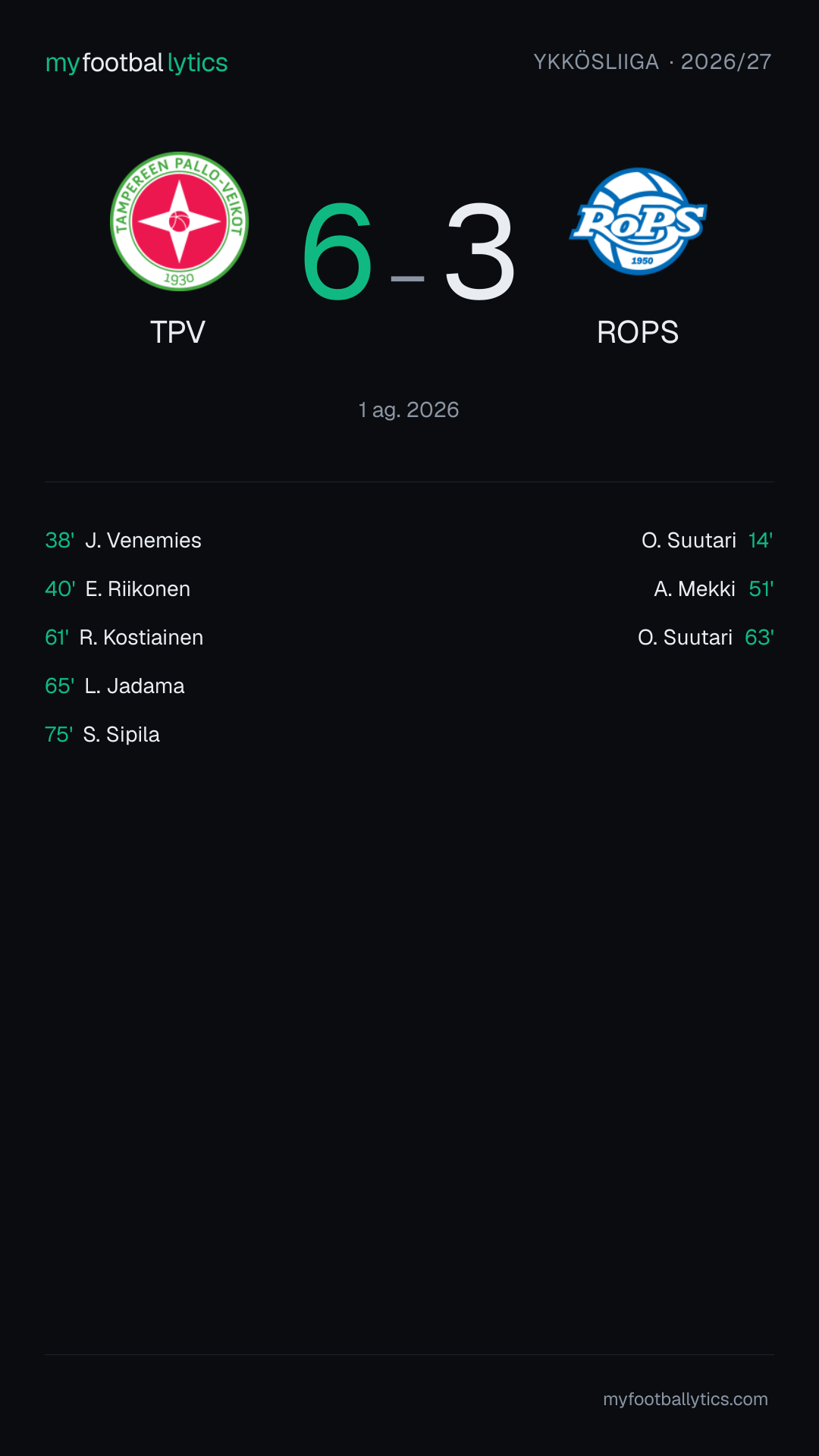This screenshot has height=1456, width=819.
Task: Select scorer A. Mekki
Action: [695, 588]
